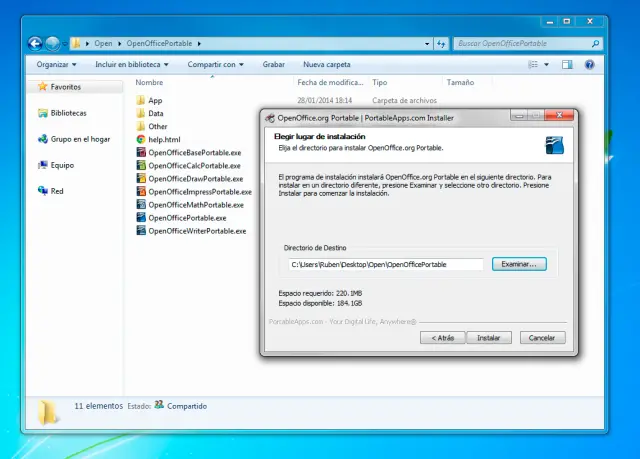640x459 pixels.
Task: Select the OpenOfficeWriterPortable.exe file icon
Action: point(141,230)
